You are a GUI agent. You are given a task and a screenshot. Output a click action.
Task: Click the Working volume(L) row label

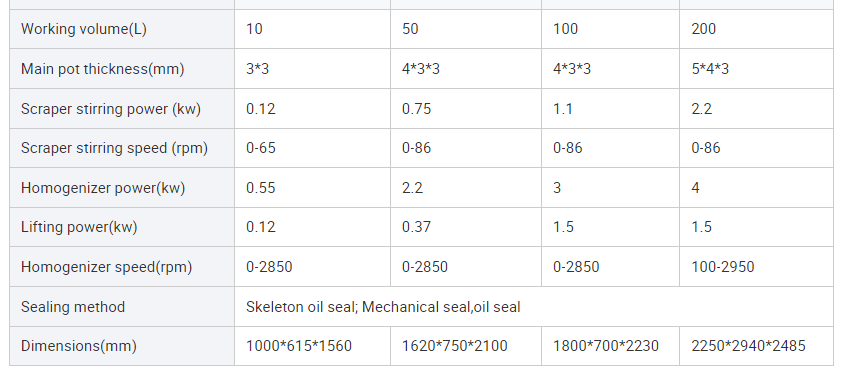coord(84,29)
